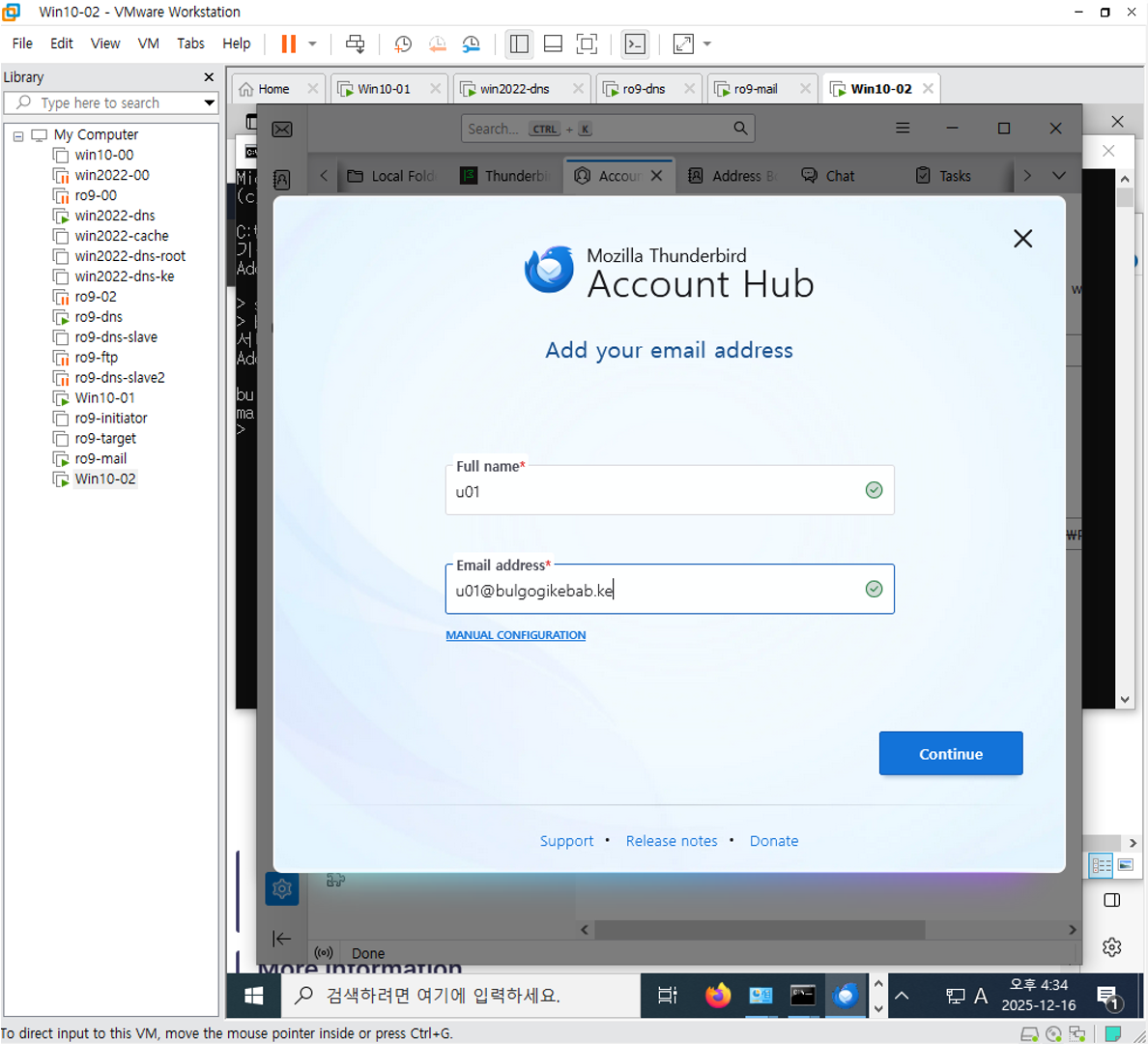Click the stretch guest display icon

pos(683,43)
